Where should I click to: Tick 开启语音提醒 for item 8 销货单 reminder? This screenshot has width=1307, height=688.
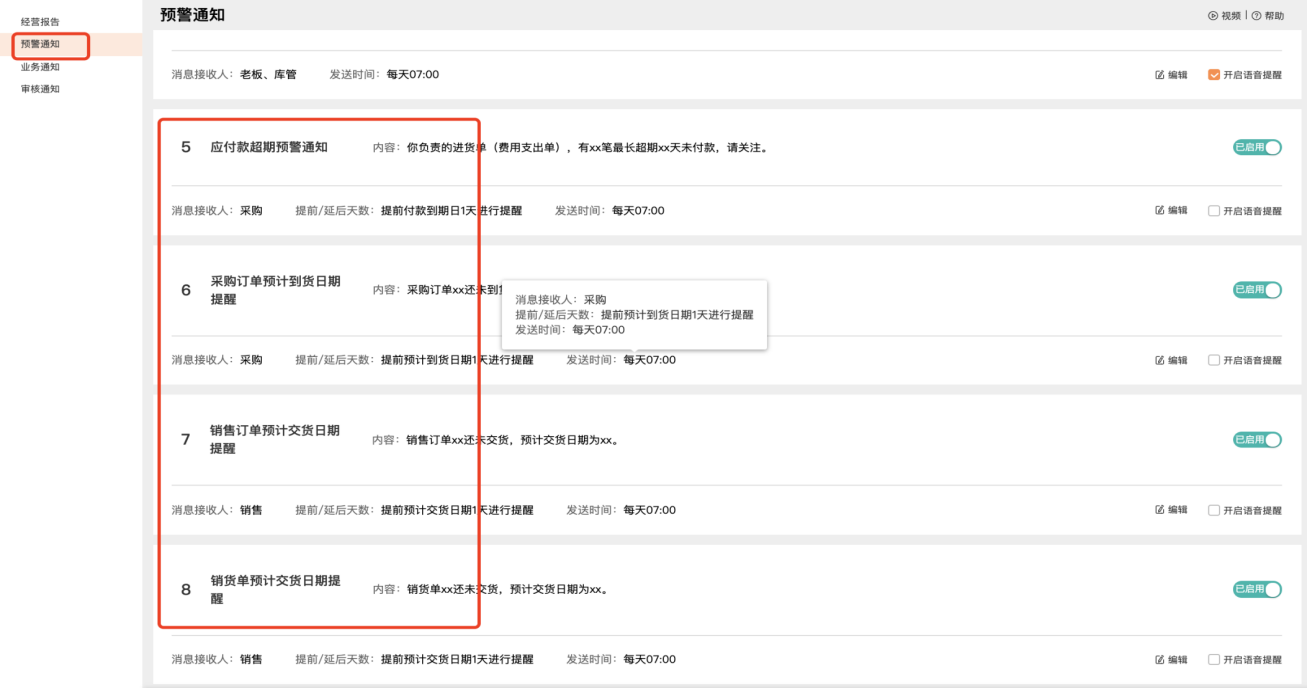click(1214, 660)
